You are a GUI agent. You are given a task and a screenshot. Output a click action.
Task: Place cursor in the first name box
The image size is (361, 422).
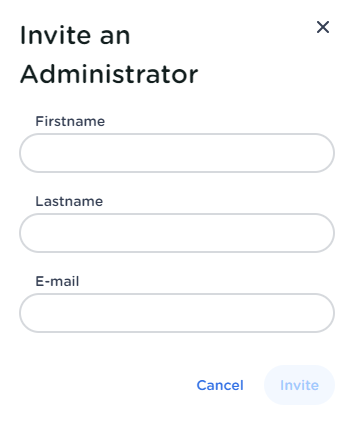(x=177, y=153)
